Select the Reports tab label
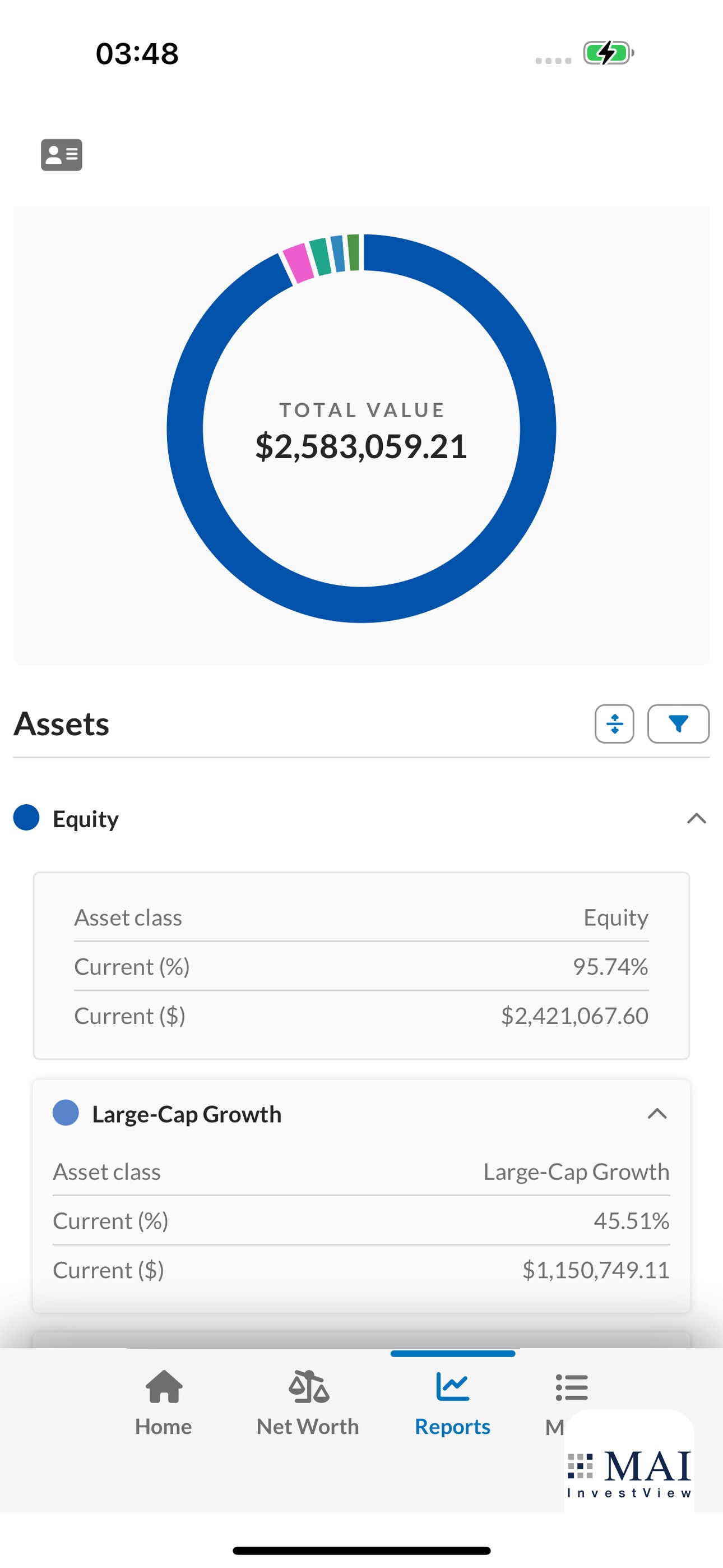Screen dimensions: 723x1568 click(x=453, y=1426)
